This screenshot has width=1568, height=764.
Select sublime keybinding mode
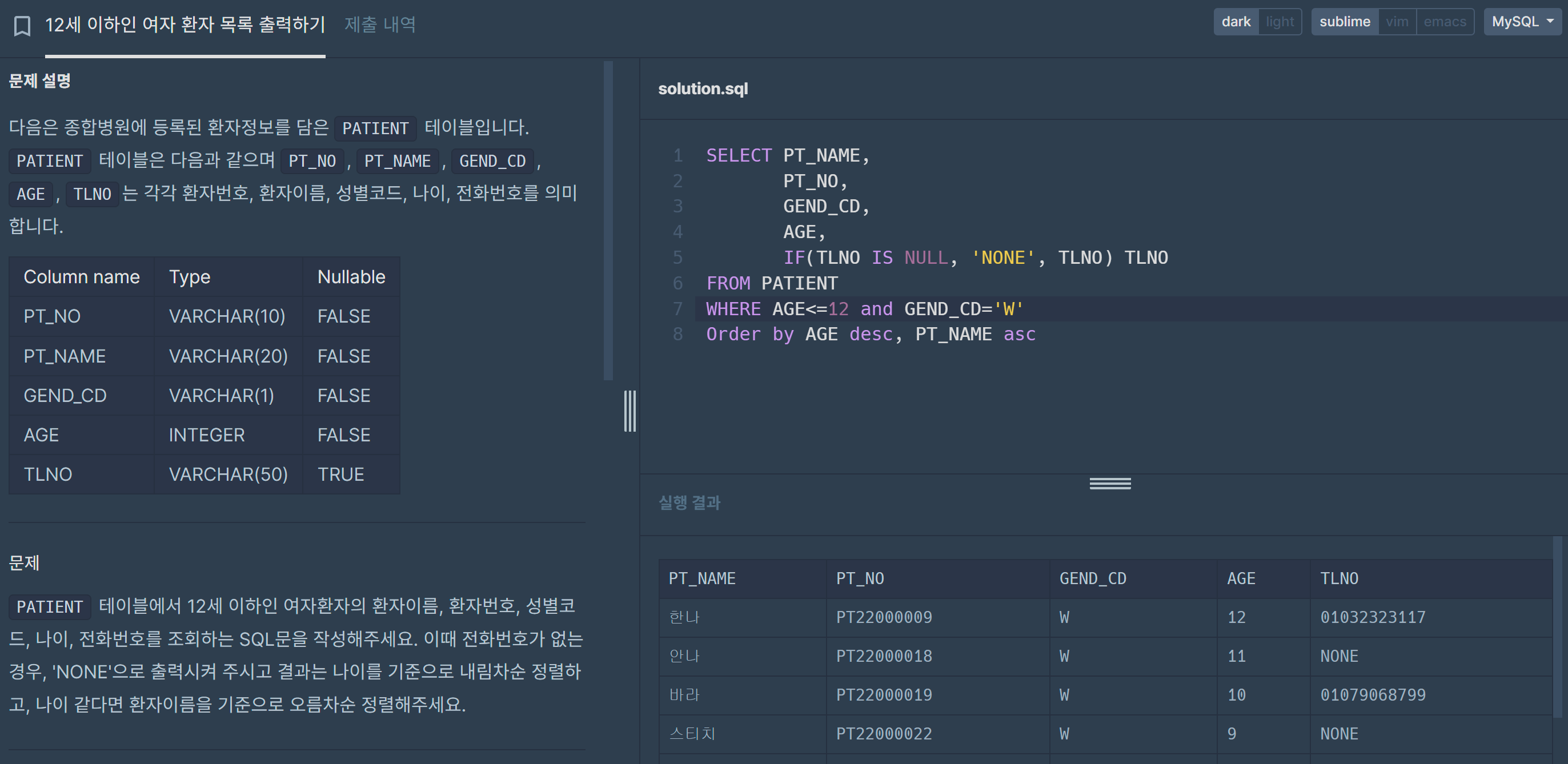[1345, 22]
